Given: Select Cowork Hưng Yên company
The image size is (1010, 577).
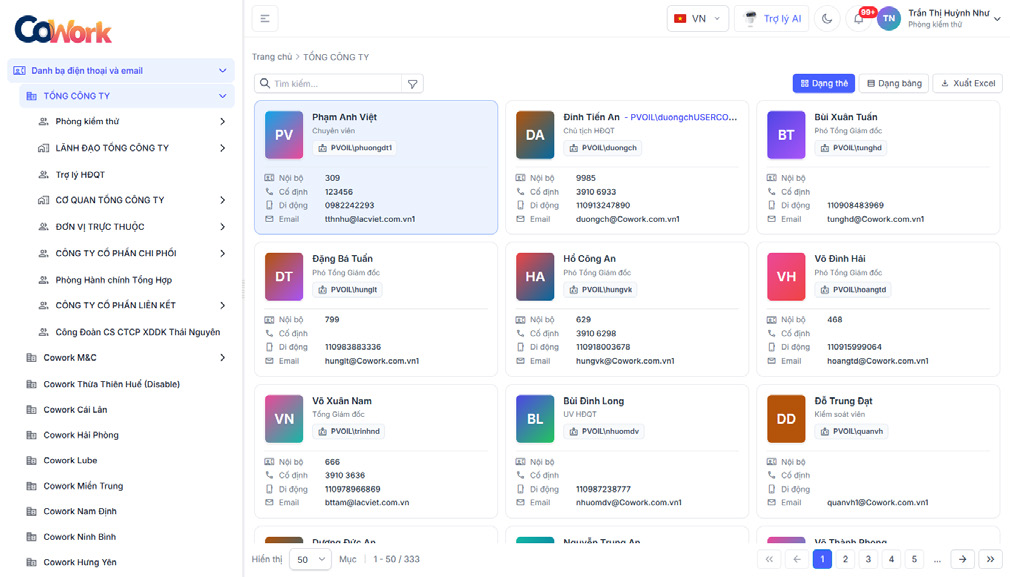Looking at the screenshot, I should click(79, 562).
